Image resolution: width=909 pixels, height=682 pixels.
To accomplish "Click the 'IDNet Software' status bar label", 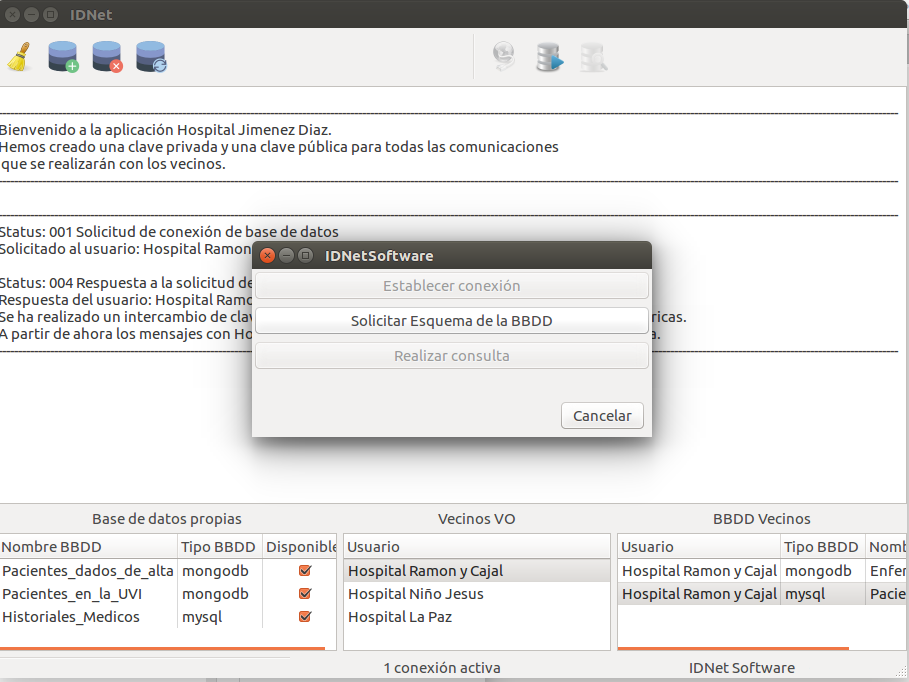I will point(741,668).
